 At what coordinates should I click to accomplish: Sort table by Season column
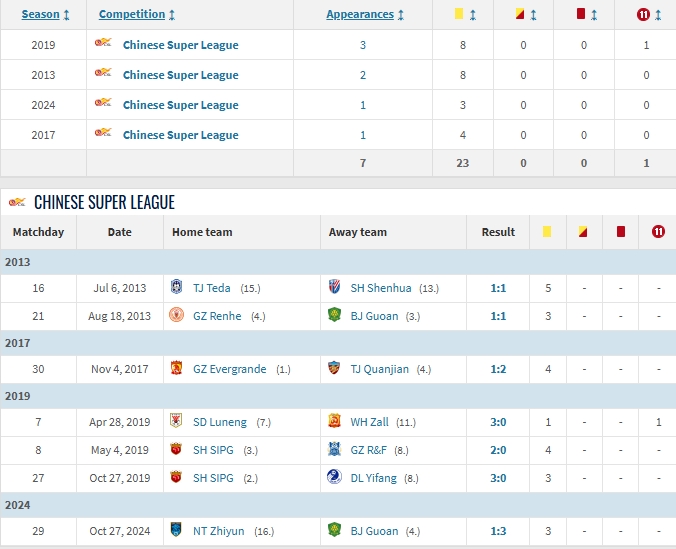point(45,15)
